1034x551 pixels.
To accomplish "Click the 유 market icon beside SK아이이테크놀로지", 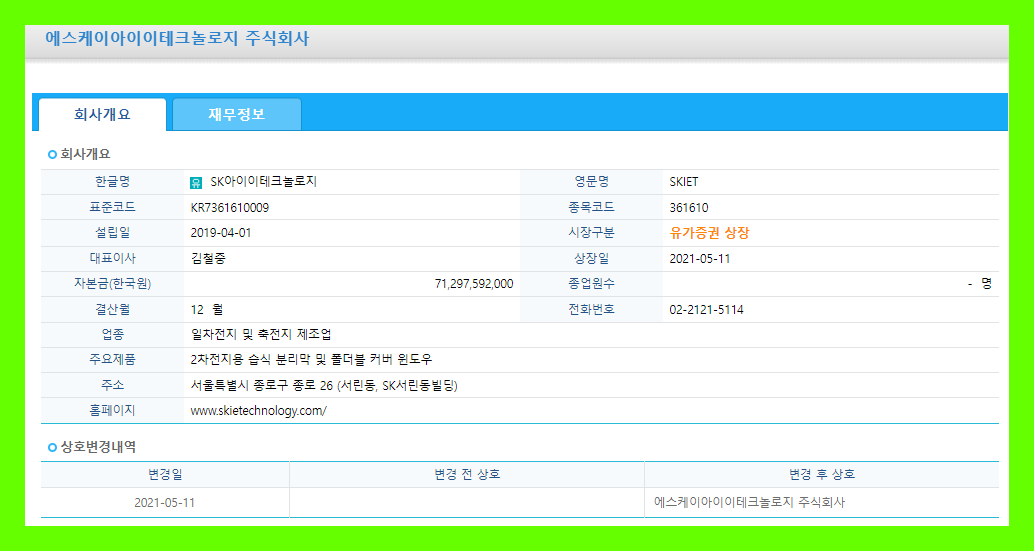I will tap(196, 183).
